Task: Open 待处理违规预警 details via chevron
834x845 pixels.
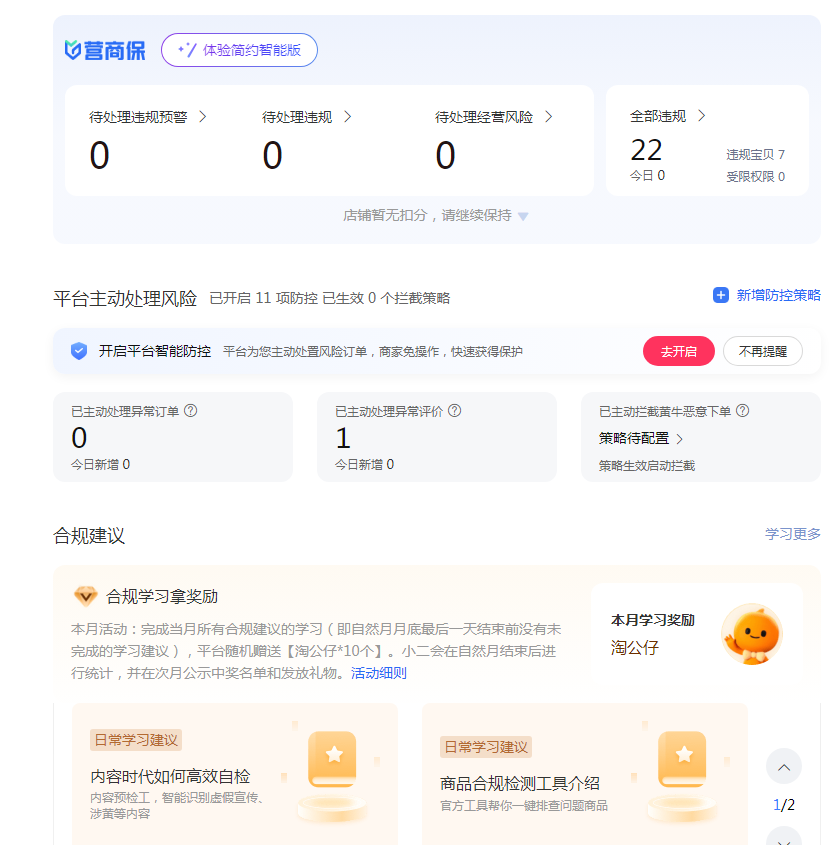Action: [x=203, y=117]
